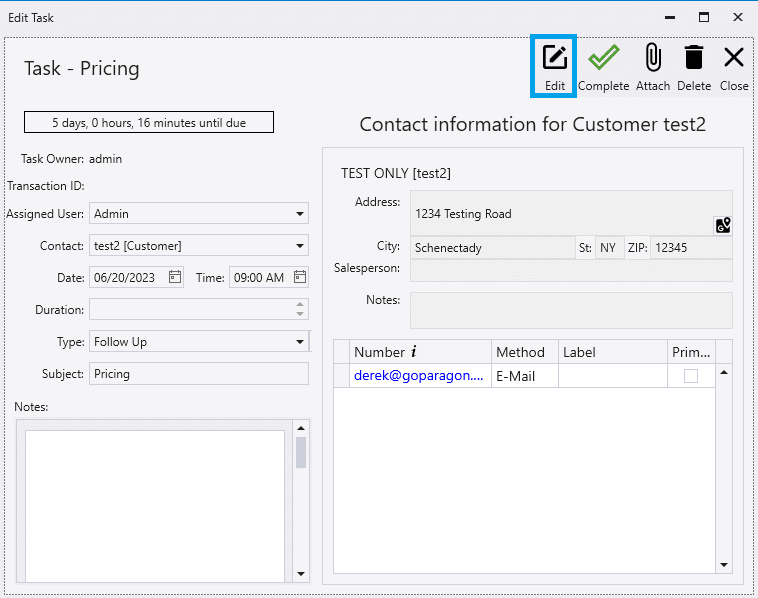Delete the task using trash icon

[x=693, y=58]
